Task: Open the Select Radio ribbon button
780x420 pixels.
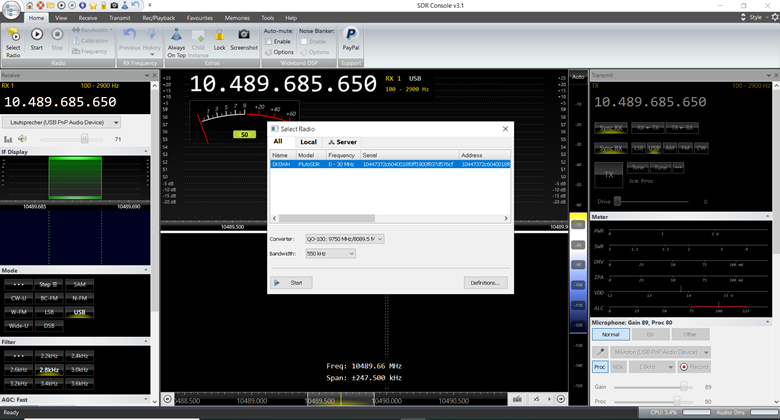Action: 13,42
